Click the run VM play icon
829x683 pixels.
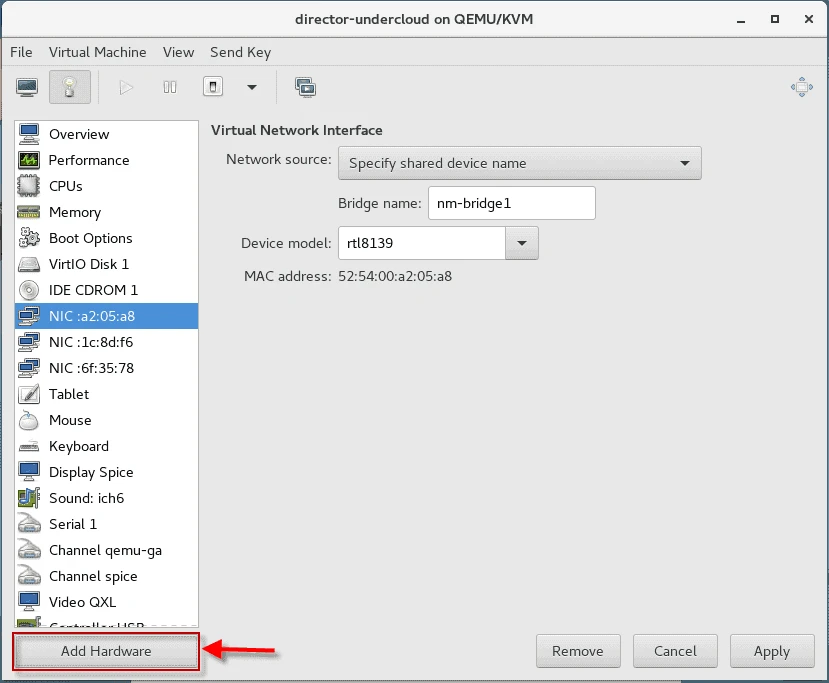(125, 87)
